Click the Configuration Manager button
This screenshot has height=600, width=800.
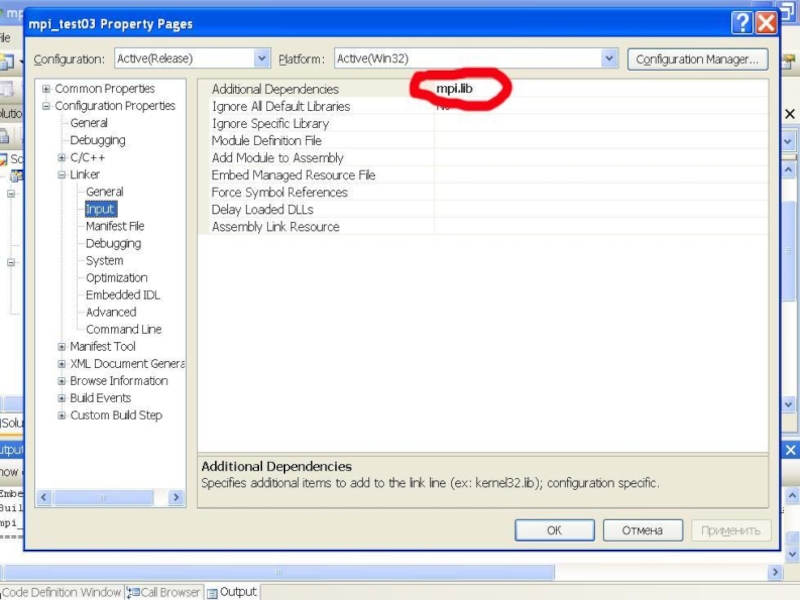[698, 59]
